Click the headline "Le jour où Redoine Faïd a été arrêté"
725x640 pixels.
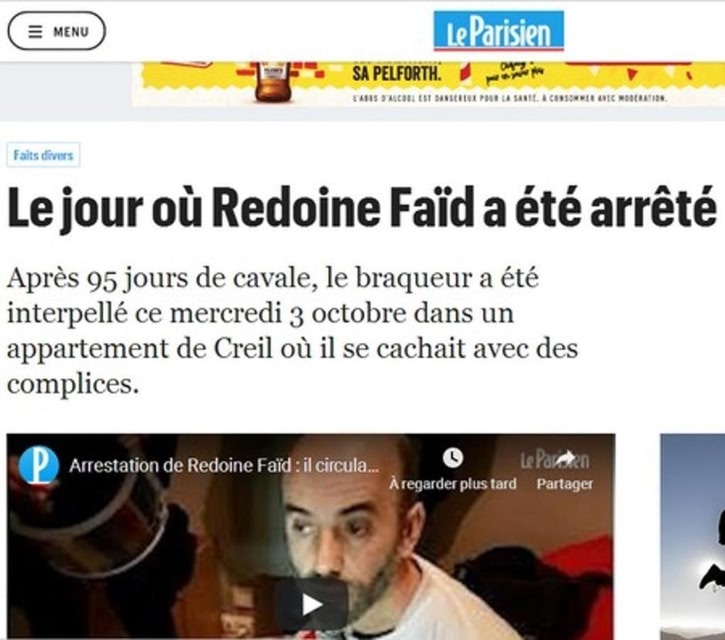[362, 207]
